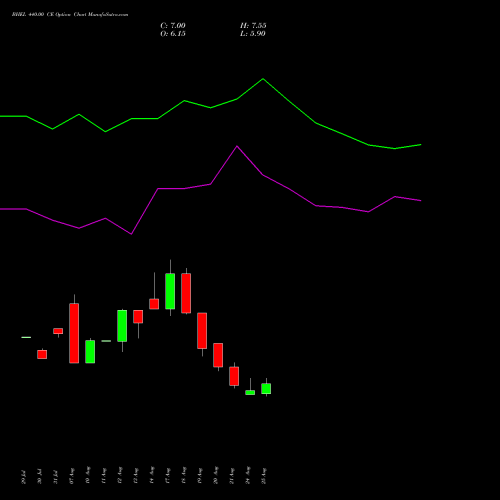Select the red candle above 13 Aug

pos(138,316)
